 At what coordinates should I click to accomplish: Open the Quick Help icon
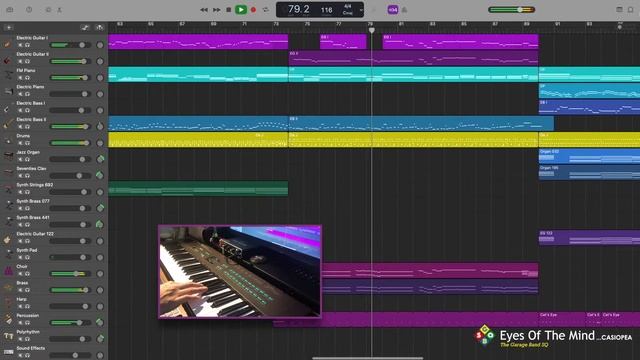pyautogui.click(x=29, y=9)
